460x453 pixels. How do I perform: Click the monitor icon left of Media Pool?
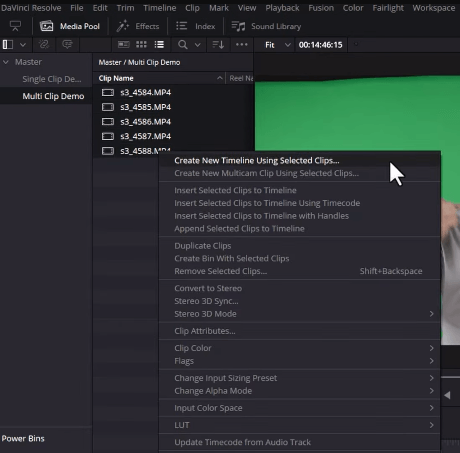pos(15,26)
